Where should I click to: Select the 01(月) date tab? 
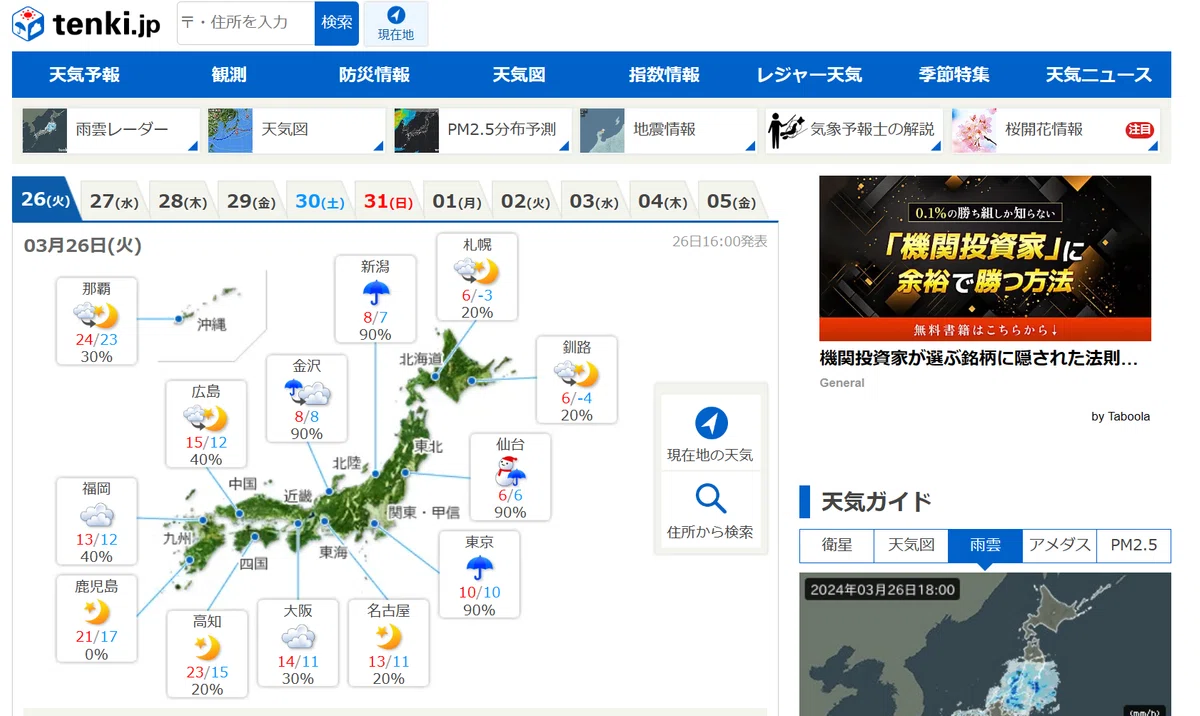457,201
